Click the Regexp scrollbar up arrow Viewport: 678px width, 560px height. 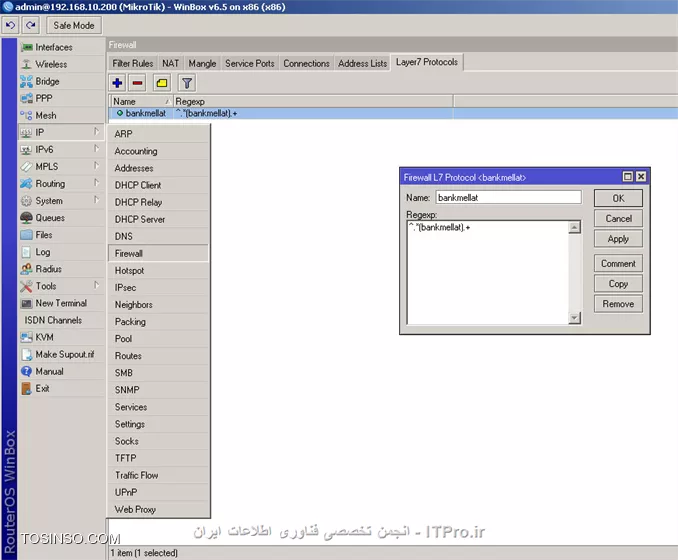click(x=574, y=227)
